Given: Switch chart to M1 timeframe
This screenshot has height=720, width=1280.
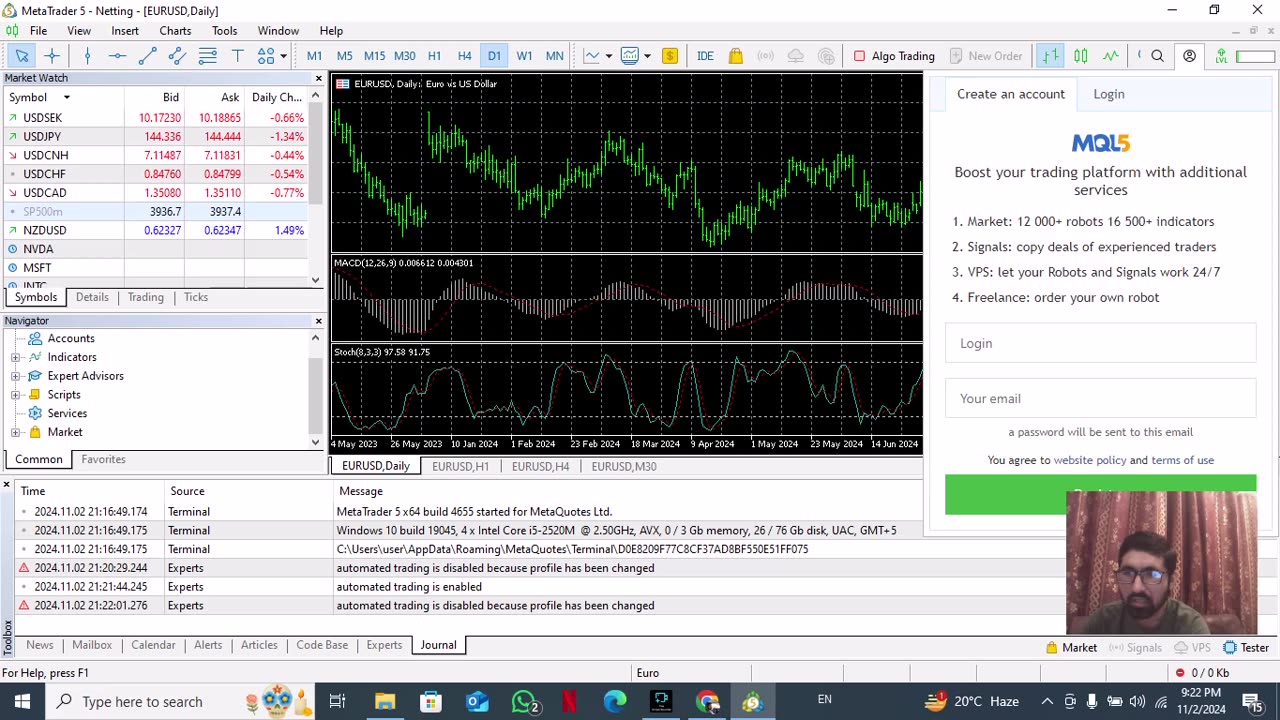Looking at the screenshot, I should [314, 56].
